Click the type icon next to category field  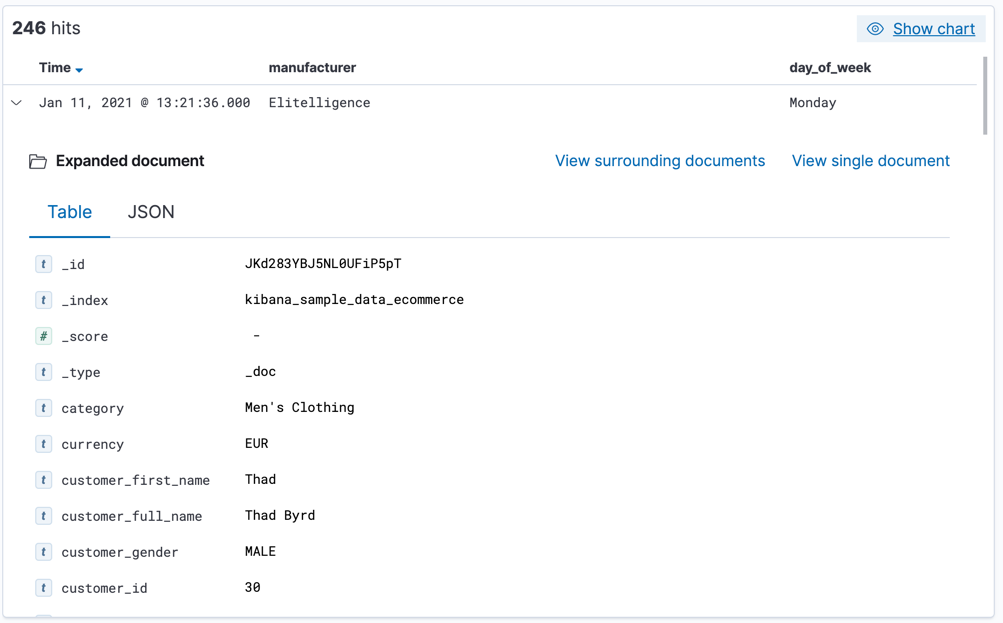tap(43, 408)
